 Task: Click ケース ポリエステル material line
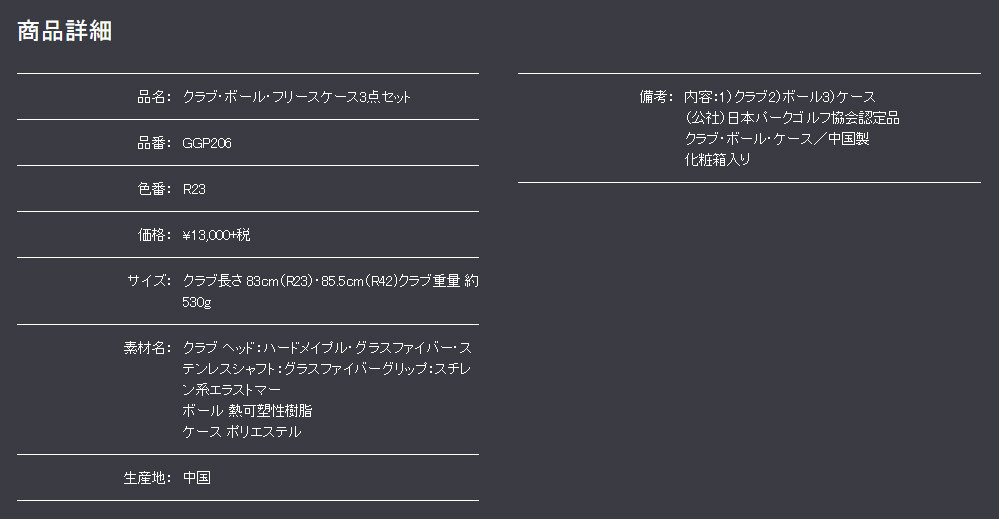click(241, 432)
